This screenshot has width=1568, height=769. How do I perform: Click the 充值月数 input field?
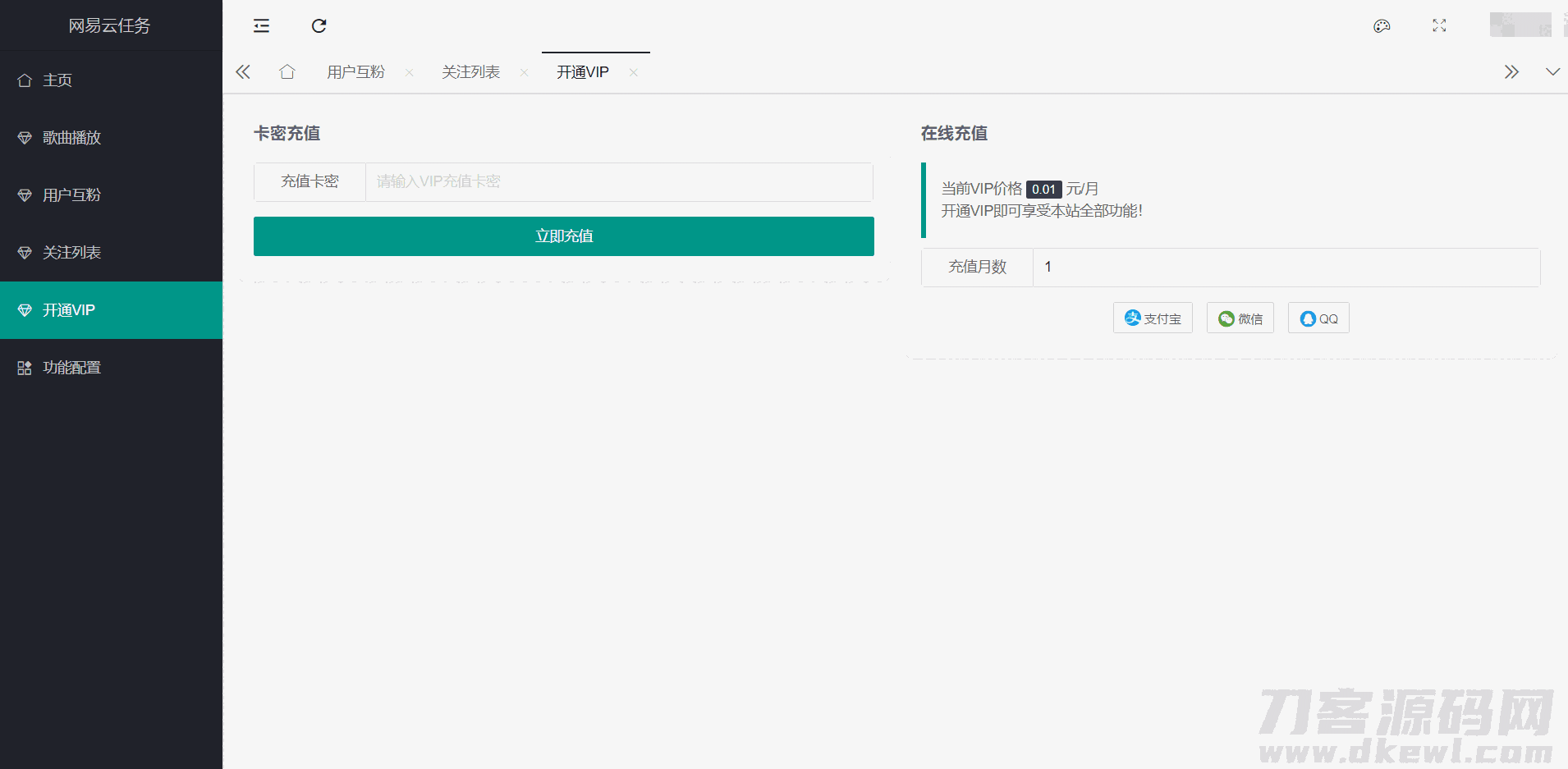tap(1286, 267)
